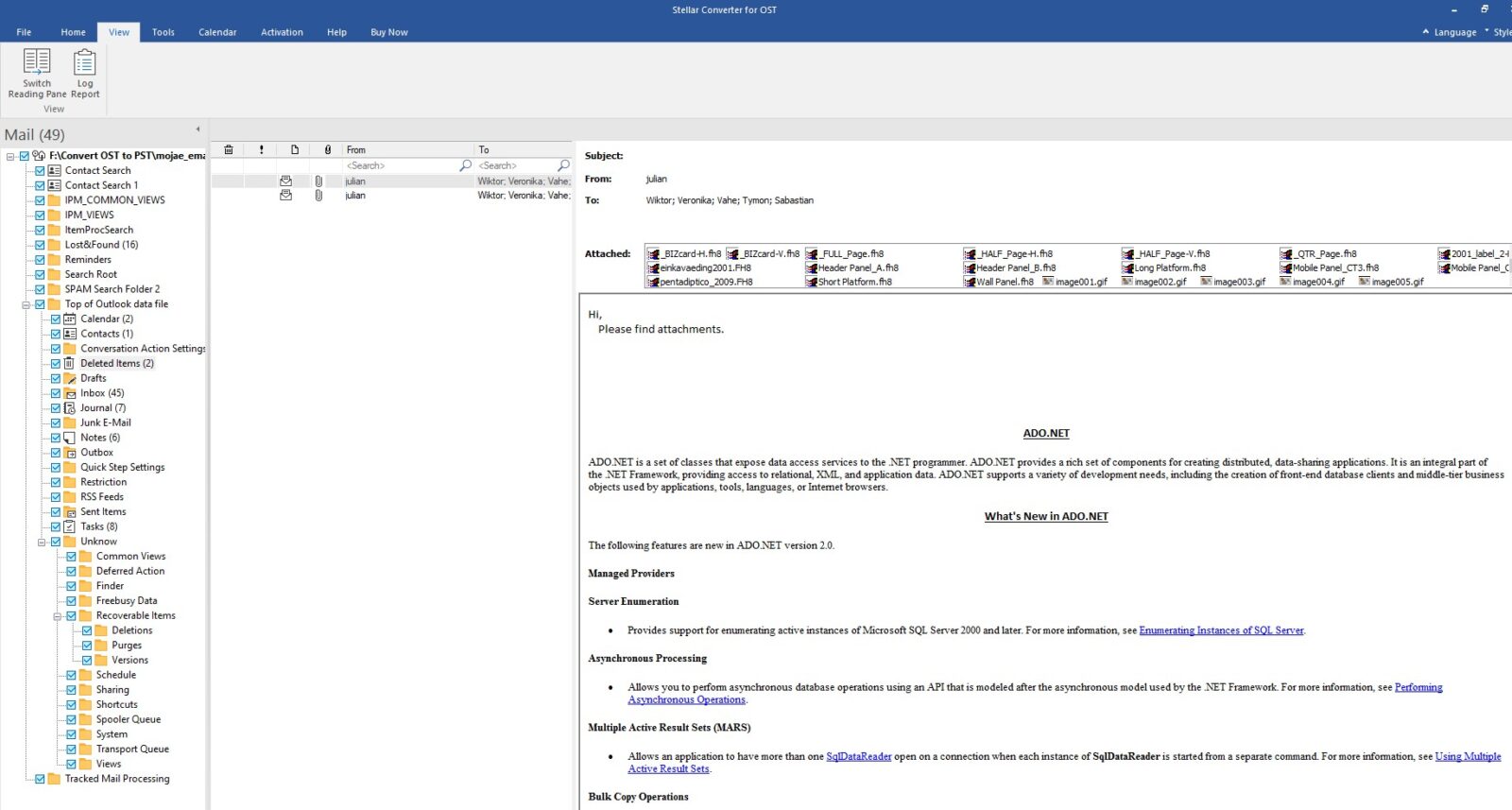This screenshot has height=810, width=1512.
Task: Click the item type column header icon
Action: [x=295, y=149]
